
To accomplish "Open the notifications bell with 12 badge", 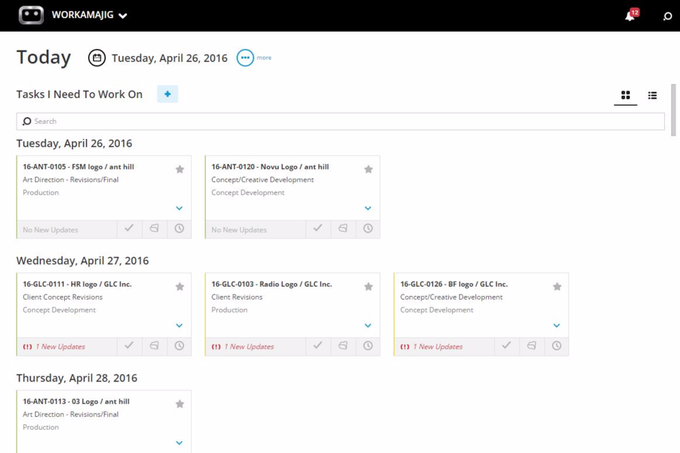I will [632, 15].
